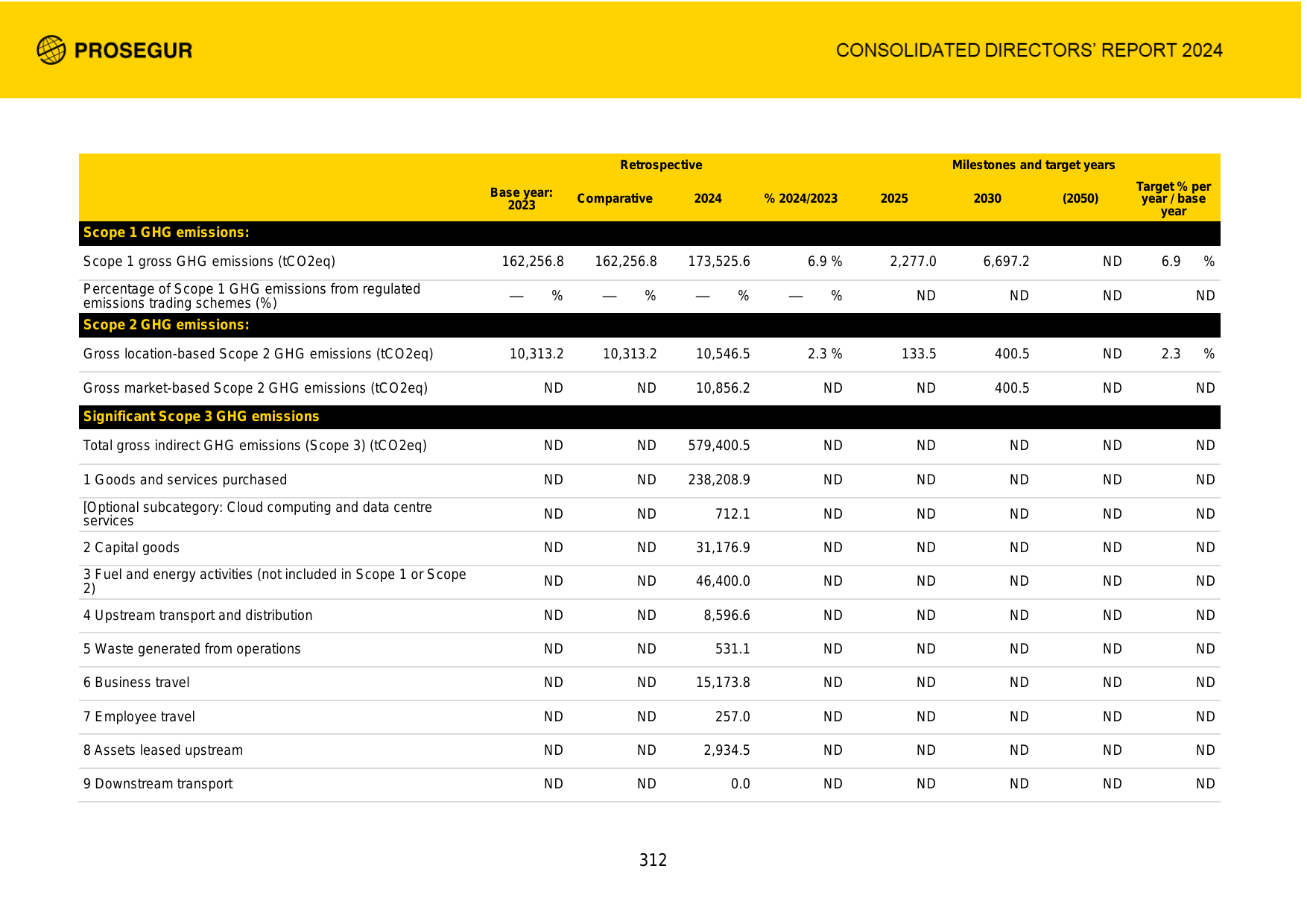The width and height of the screenshot is (1307, 924).
Task: Click the '9 Downstream transport' row label
Action: tap(158, 784)
